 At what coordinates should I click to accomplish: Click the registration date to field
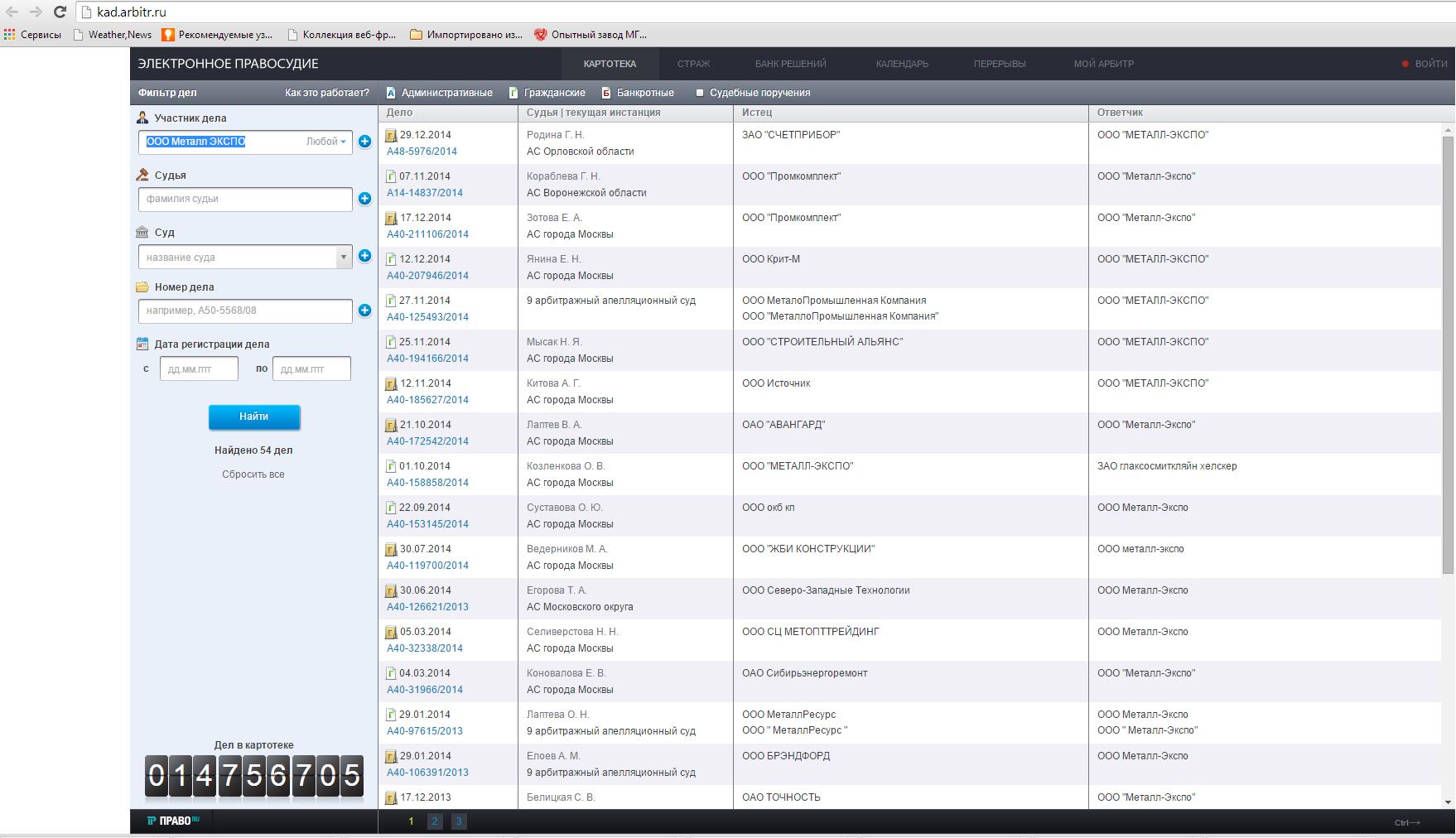pyautogui.click(x=311, y=368)
